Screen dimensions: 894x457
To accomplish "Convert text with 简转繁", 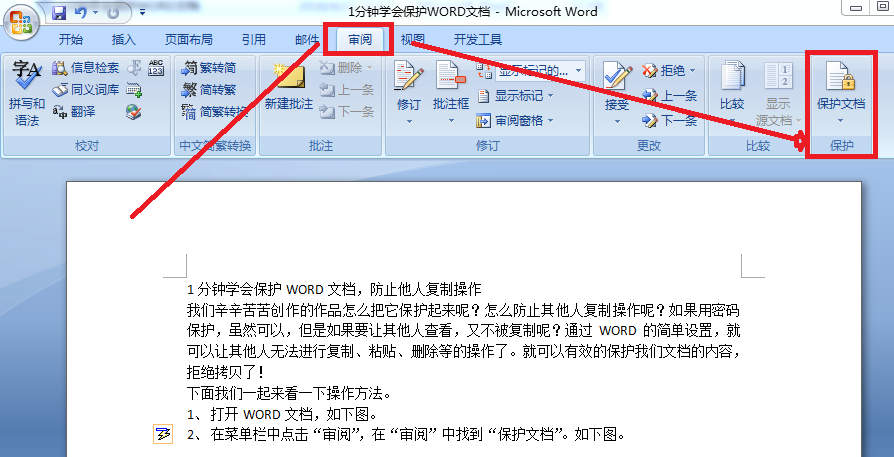I will (209, 90).
